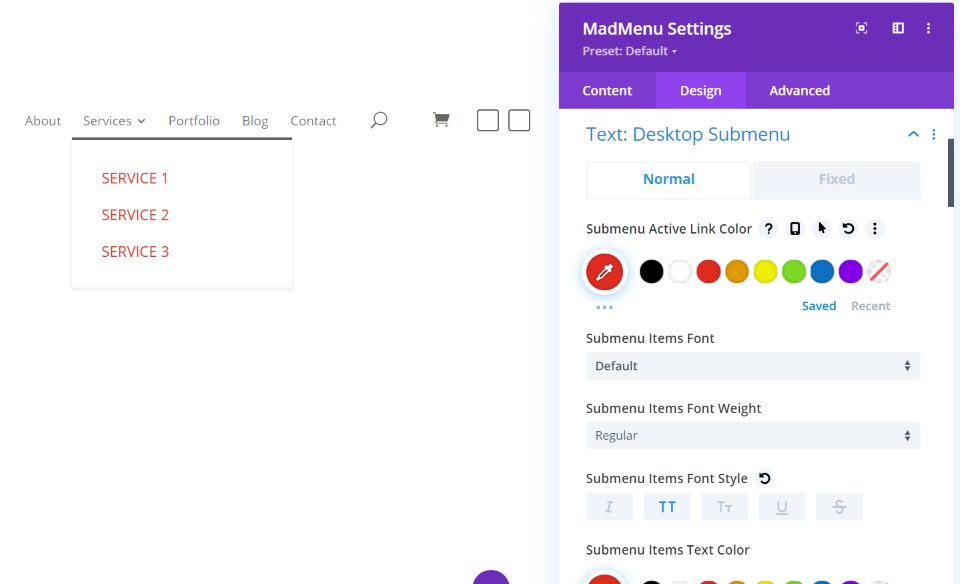This screenshot has width=960, height=584.
Task: Open Submenu Active Link Color more options
Action: [x=875, y=228]
